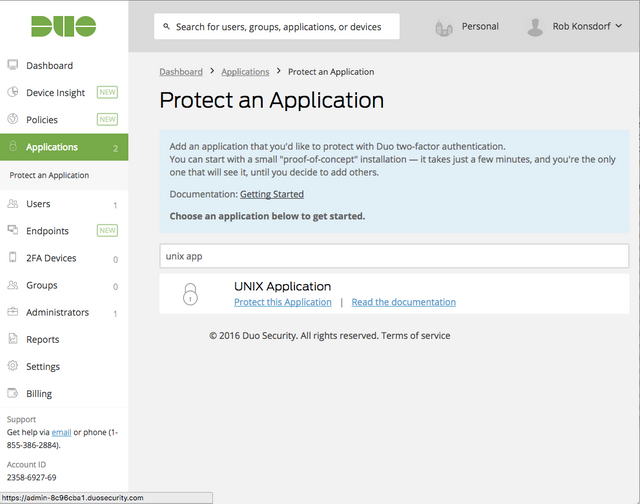Click the Endpoints devices icon
Screen dimensions: 640x504
pyautogui.click(x=13, y=230)
